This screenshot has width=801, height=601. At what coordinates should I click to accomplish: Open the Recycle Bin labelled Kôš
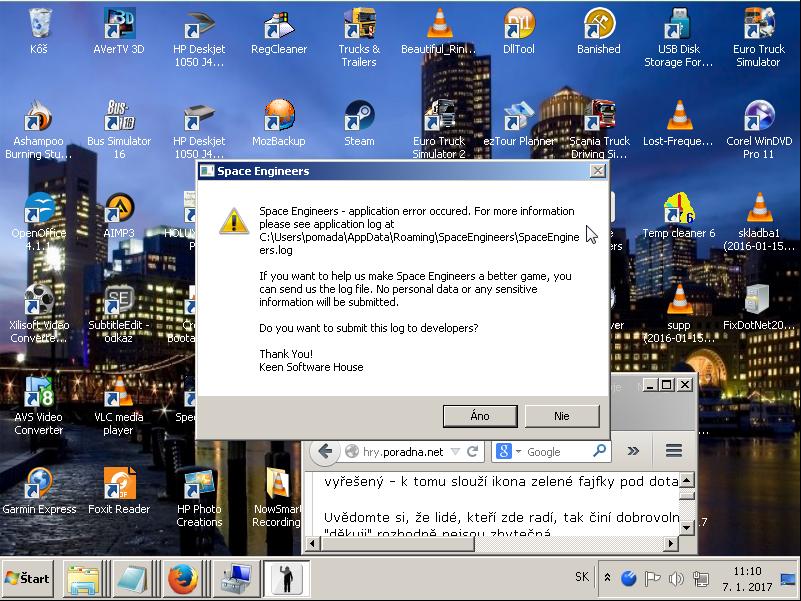click(x=39, y=25)
